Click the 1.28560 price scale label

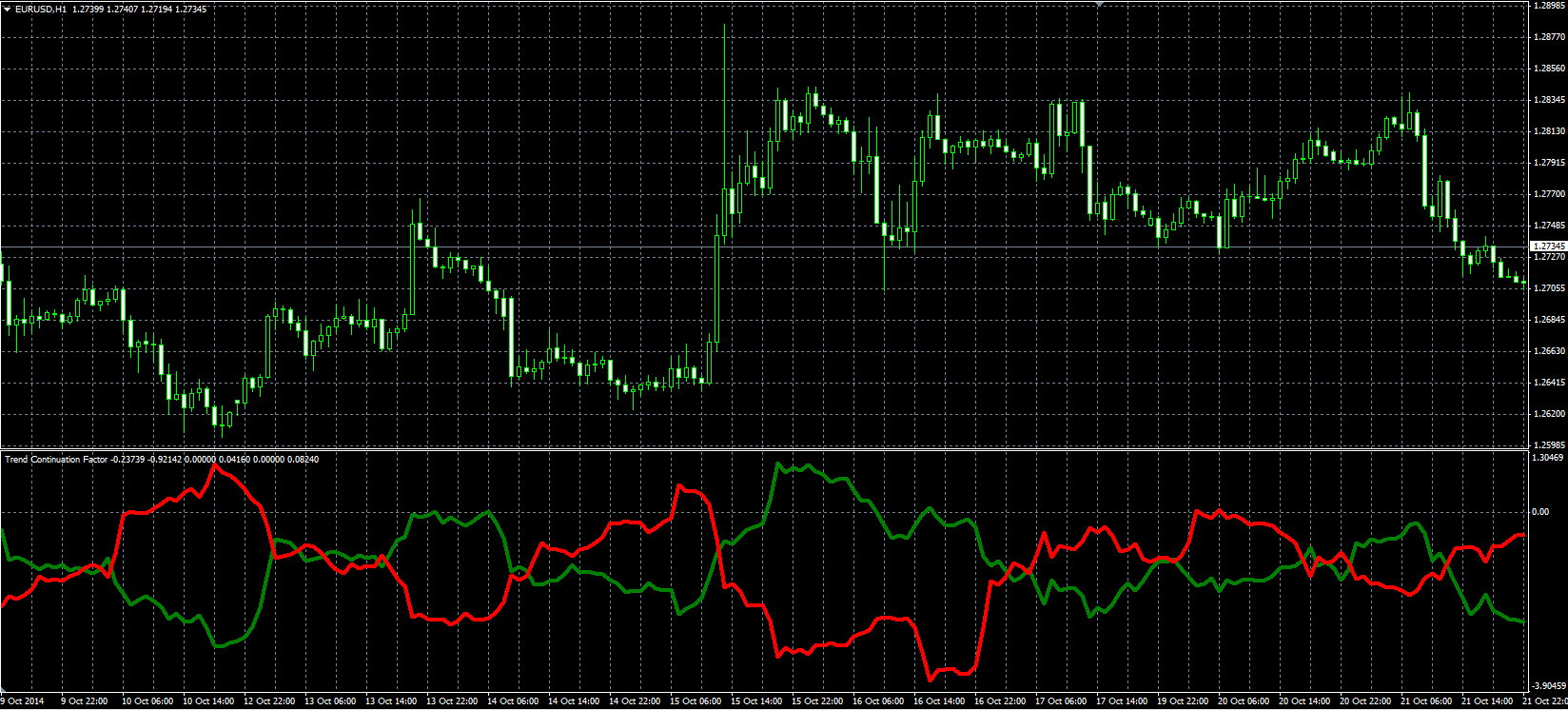click(1549, 69)
